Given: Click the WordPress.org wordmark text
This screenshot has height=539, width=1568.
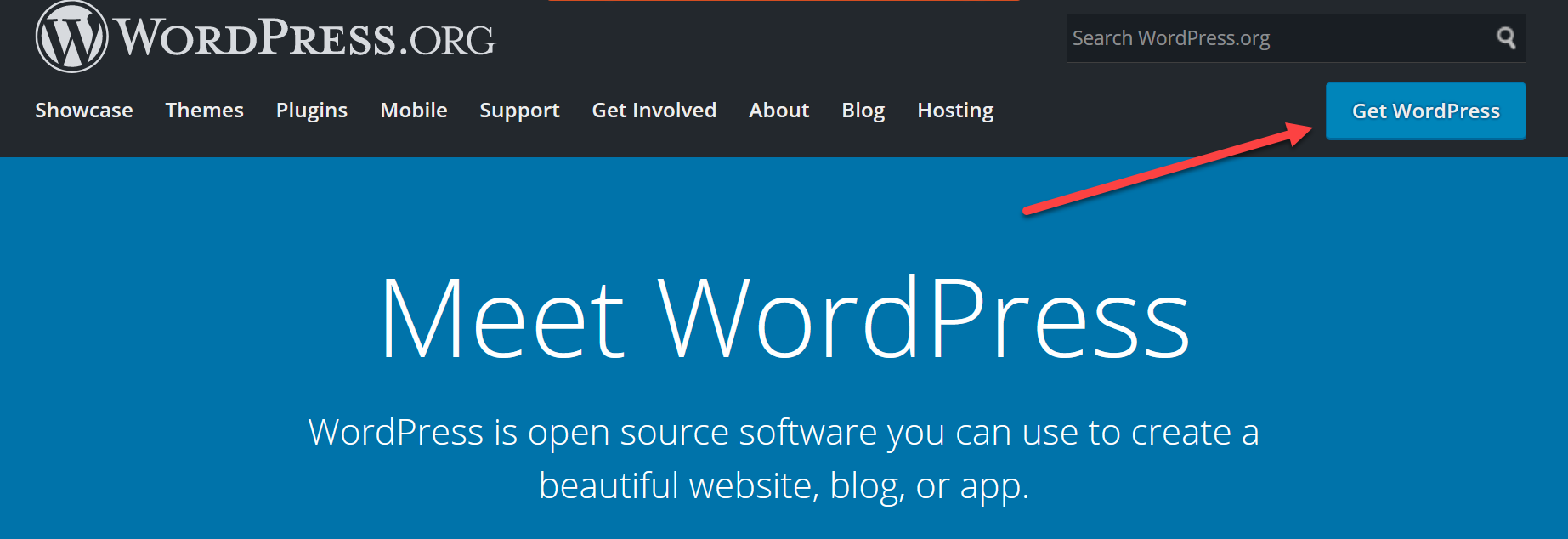Looking at the screenshot, I should tap(306, 38).
